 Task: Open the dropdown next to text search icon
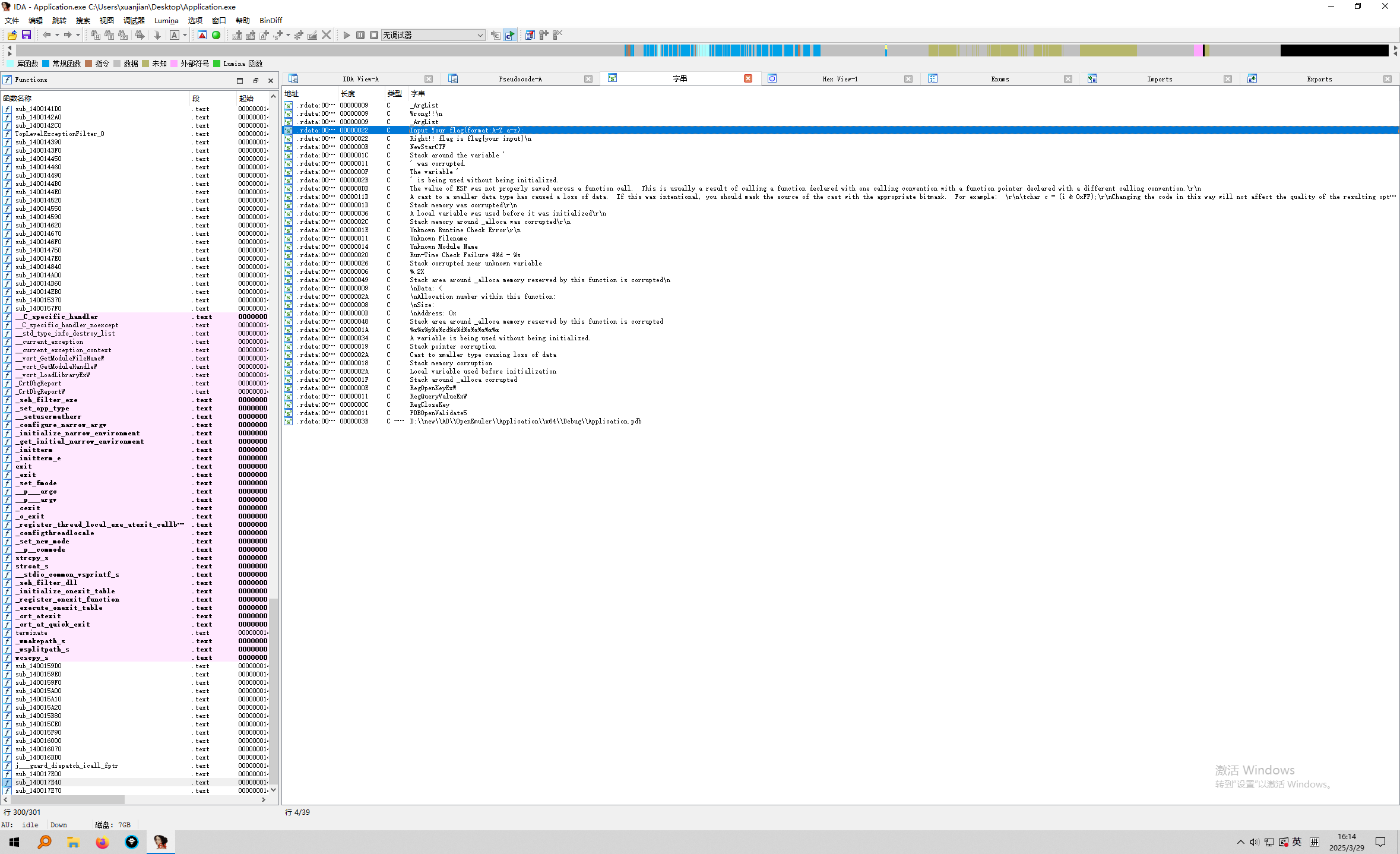[185, 35]
